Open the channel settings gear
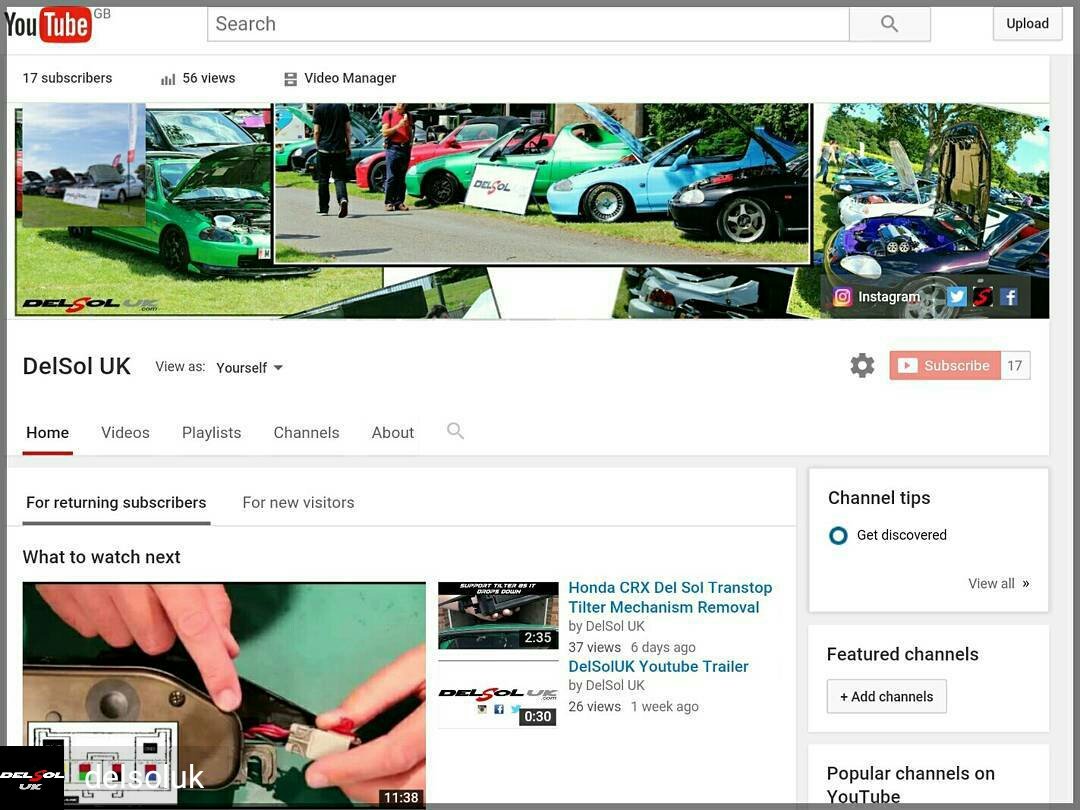 pyautogui.click(x=862, y=365)
